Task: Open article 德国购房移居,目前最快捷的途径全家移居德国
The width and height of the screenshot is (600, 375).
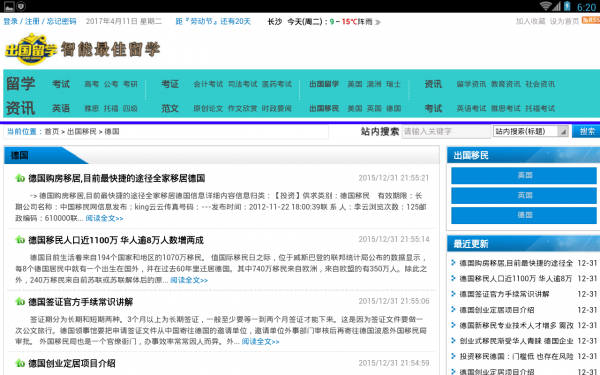Action: [117, 178]
